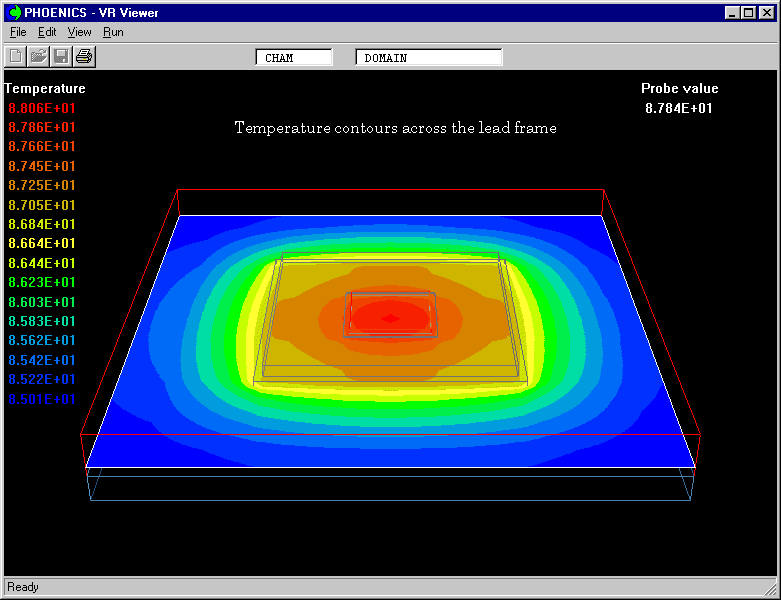Print using the printer toolbar icon
781x600 pixels.
tap(84, 56)
